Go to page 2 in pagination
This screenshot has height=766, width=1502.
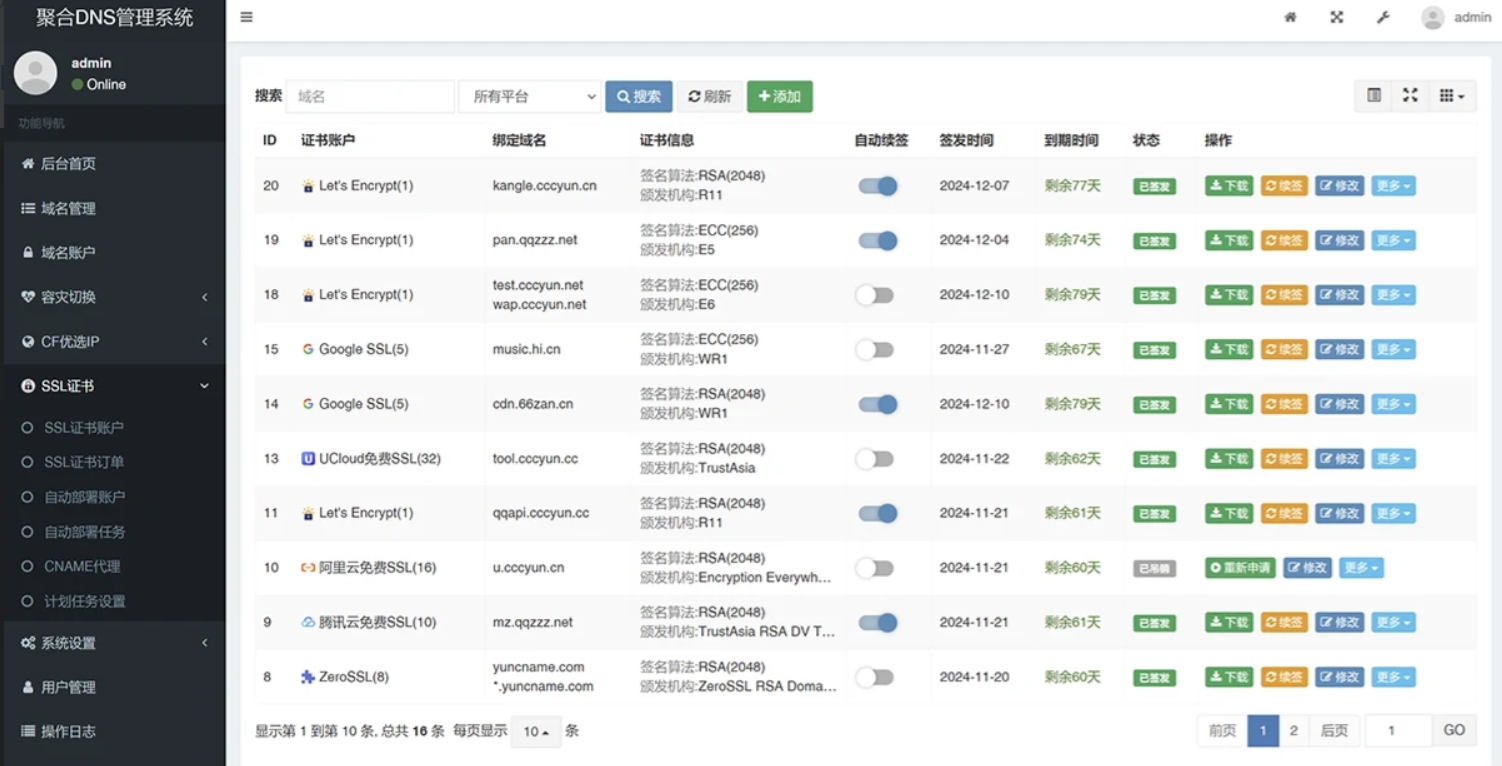1293,731
